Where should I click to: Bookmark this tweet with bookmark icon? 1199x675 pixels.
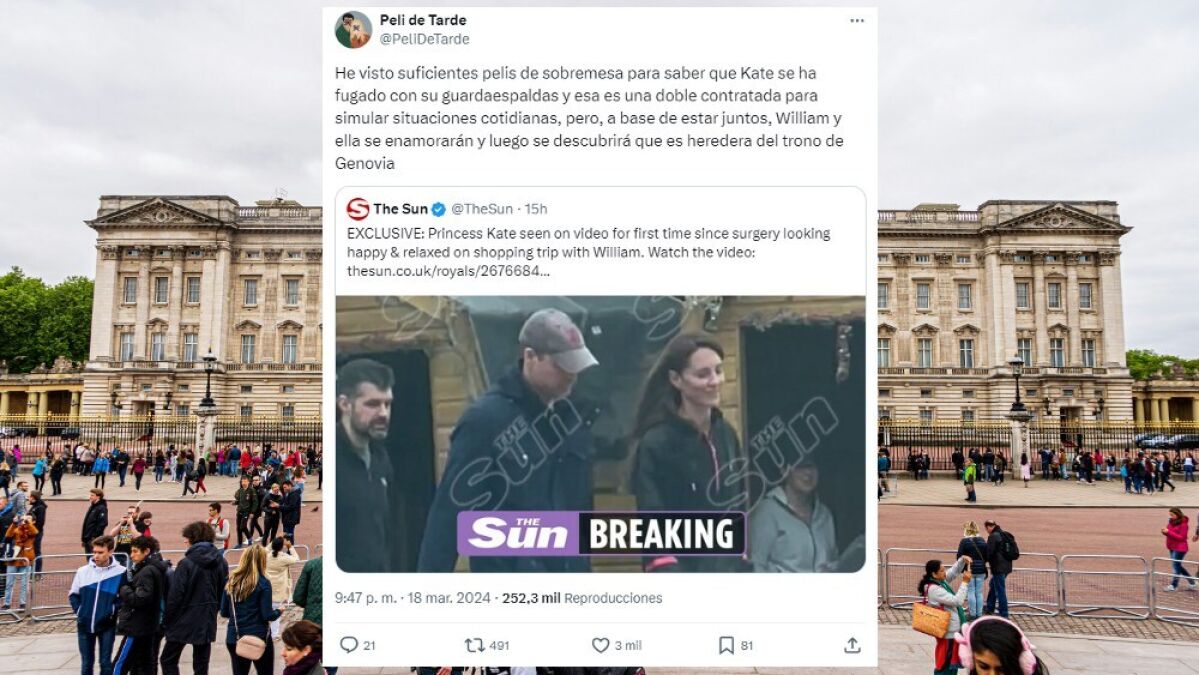[x=726, y=645]
